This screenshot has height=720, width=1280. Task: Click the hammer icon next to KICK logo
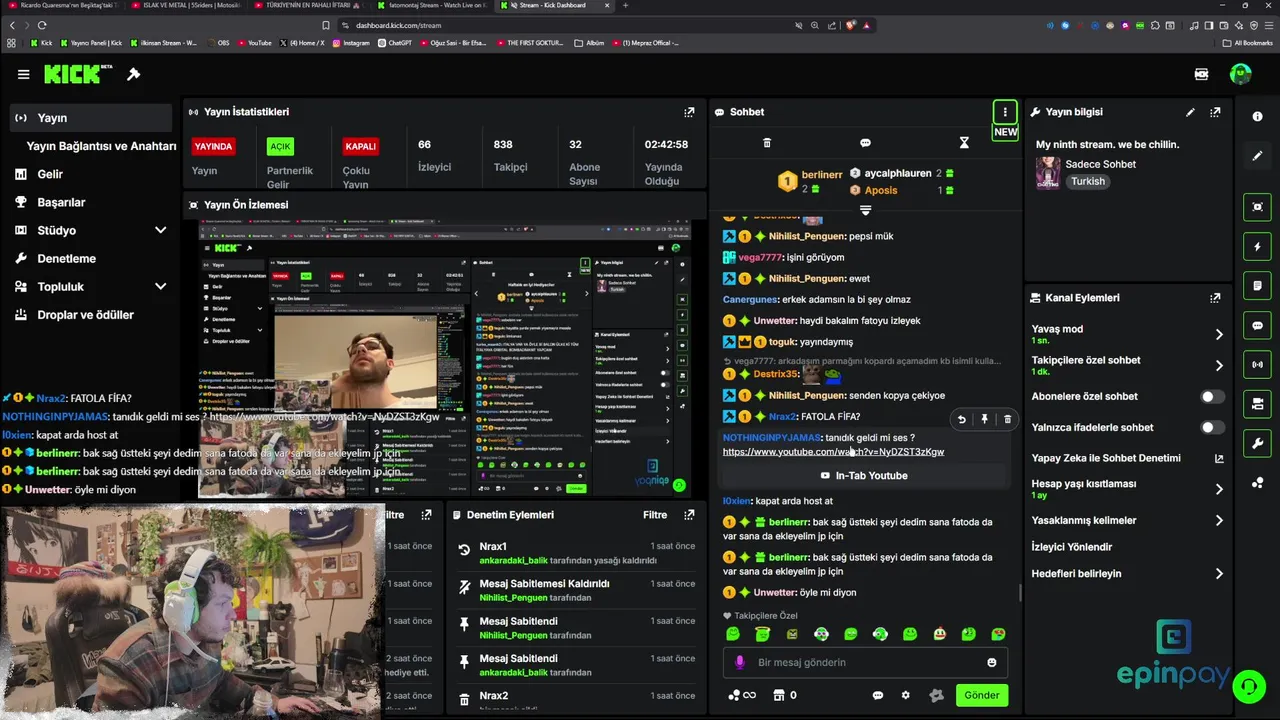(134, 74)
